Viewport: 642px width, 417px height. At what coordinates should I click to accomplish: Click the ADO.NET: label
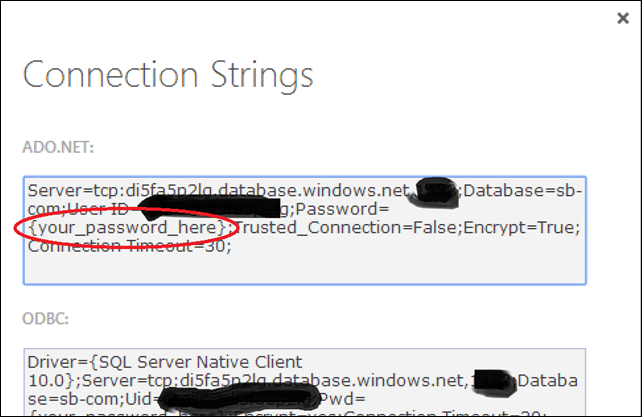[58, 147]
